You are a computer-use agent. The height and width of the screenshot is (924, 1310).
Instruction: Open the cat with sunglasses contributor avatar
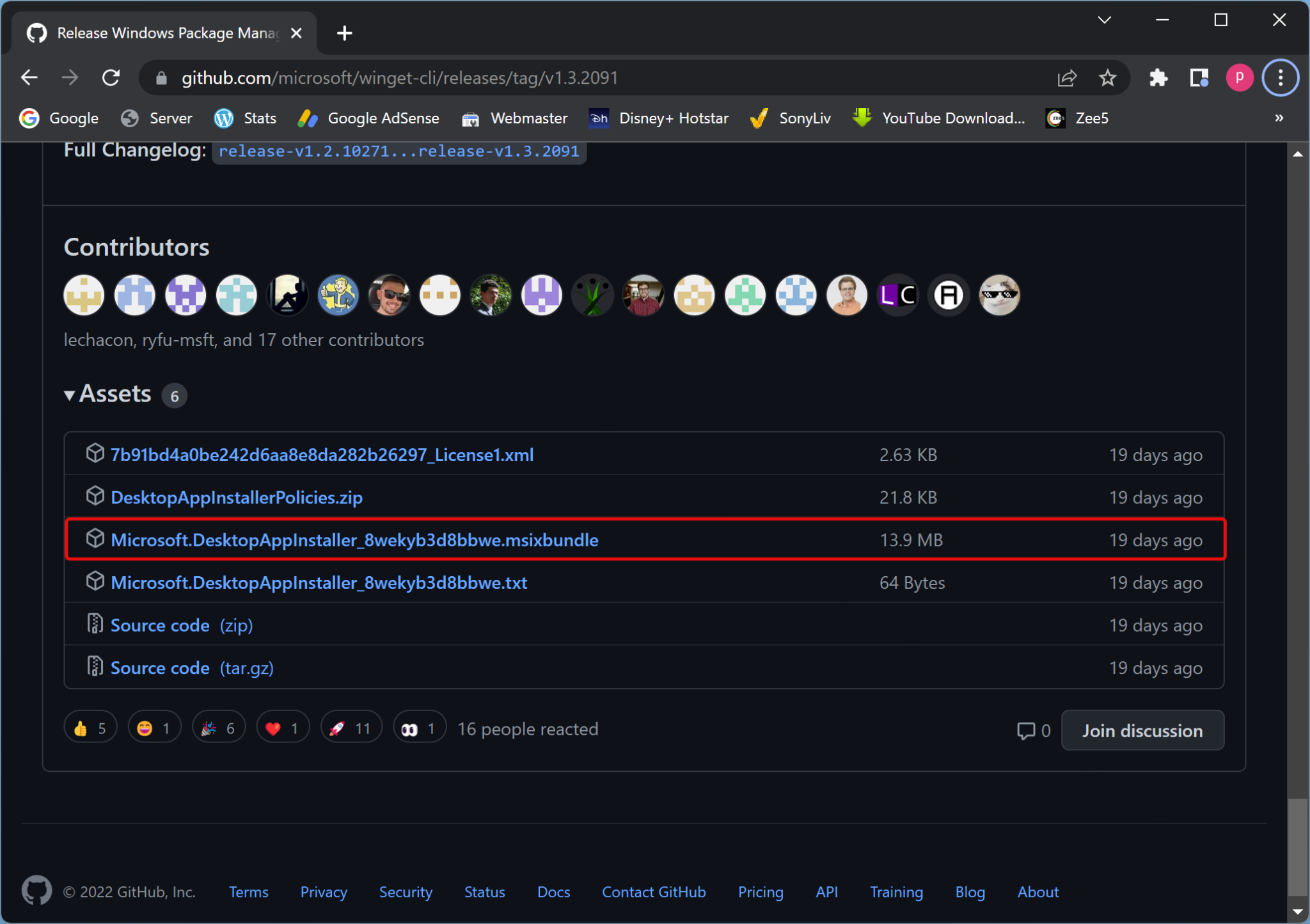[x=999, y=295]
